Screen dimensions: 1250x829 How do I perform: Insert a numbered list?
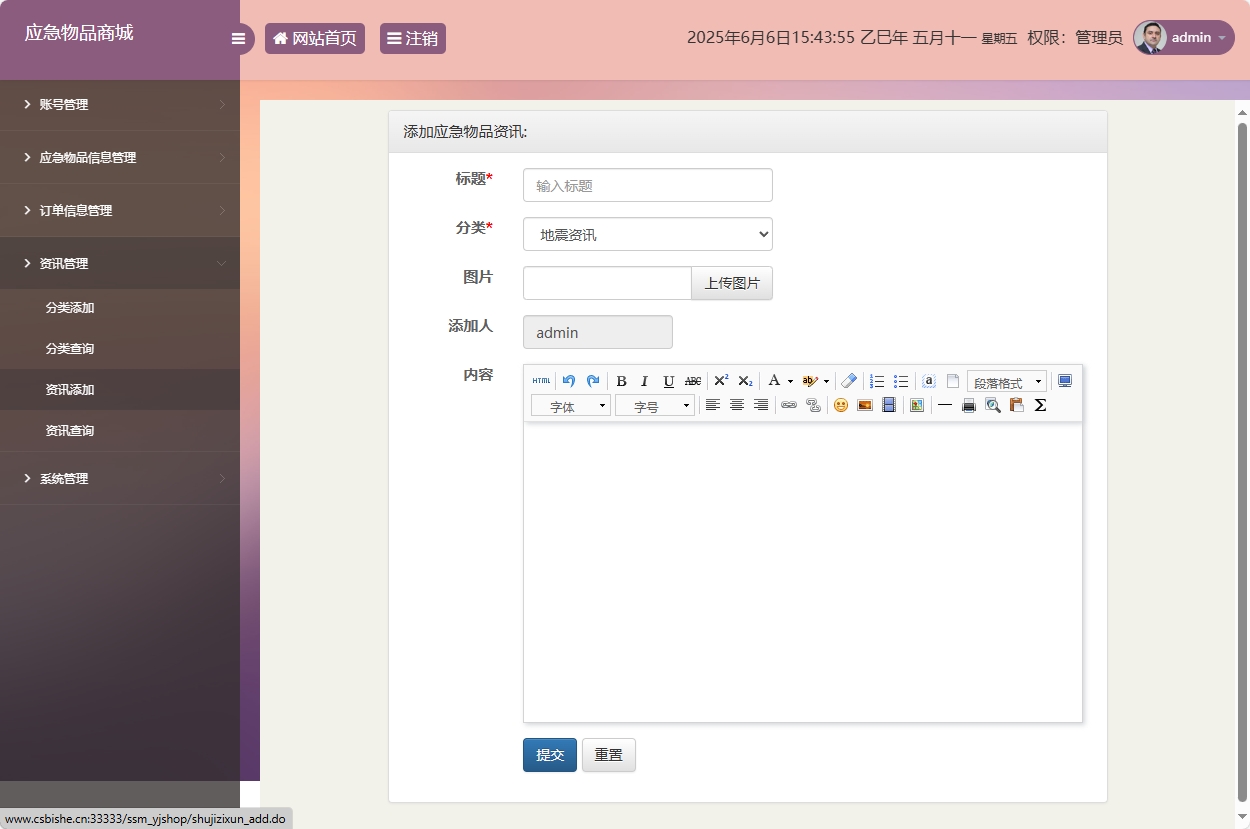[877, 381]
